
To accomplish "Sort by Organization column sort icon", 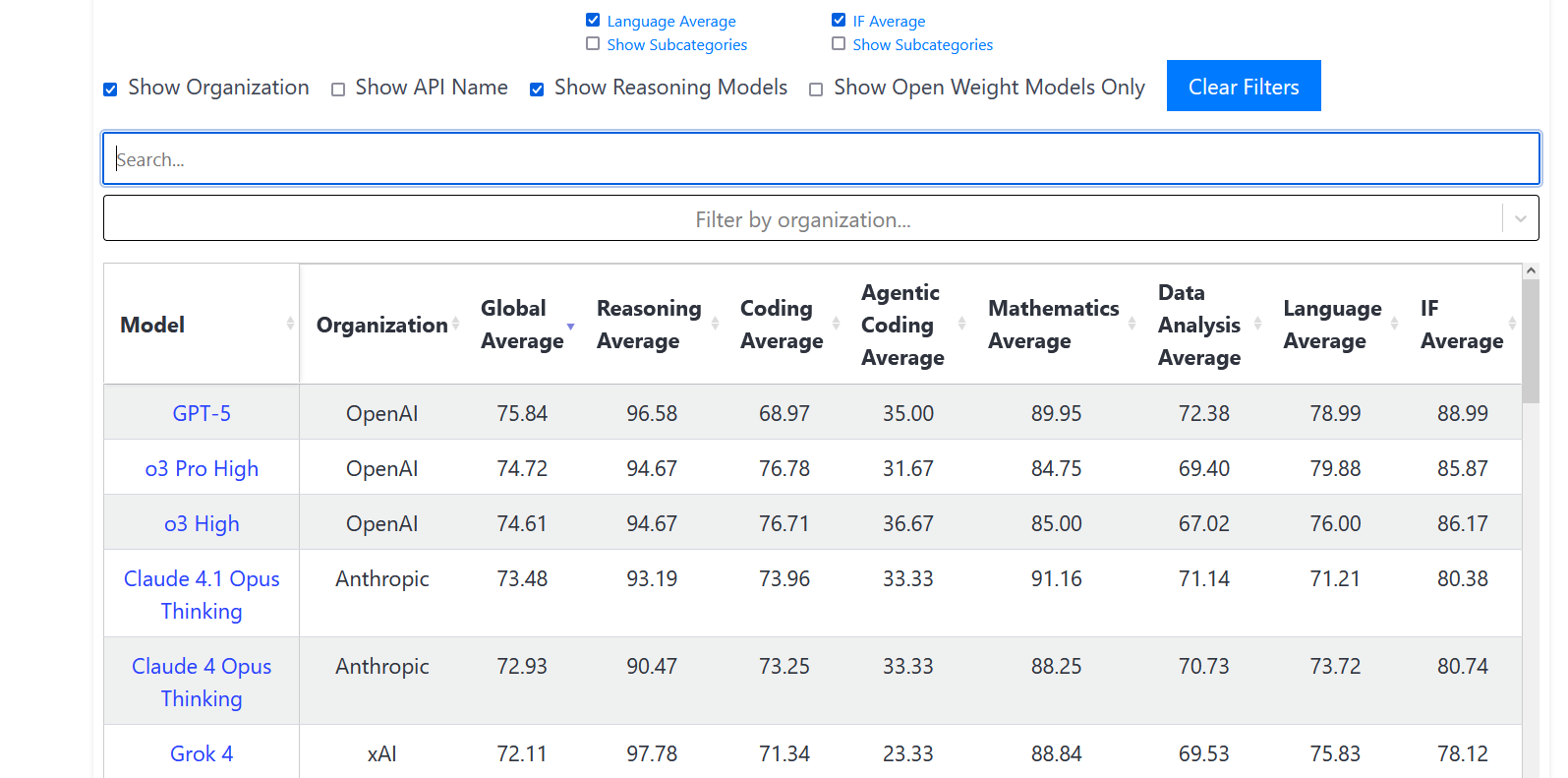I will [x=455, y=324].
